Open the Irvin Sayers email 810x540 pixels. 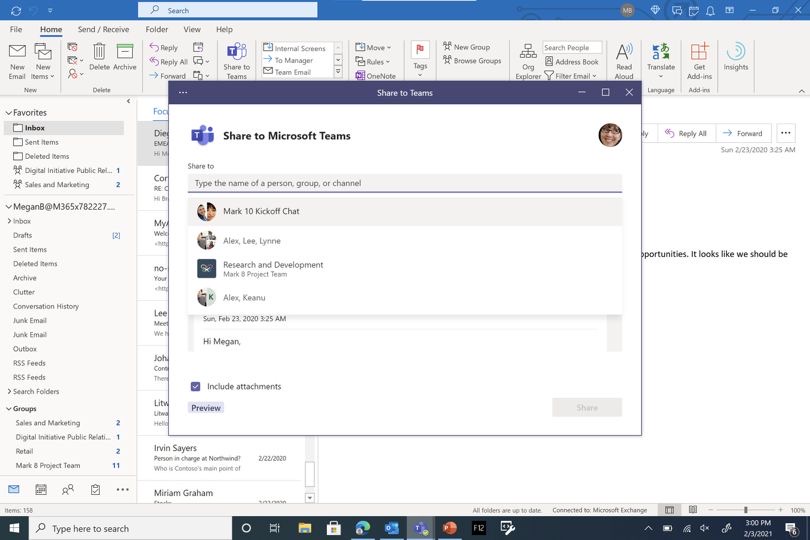point(221,458)
